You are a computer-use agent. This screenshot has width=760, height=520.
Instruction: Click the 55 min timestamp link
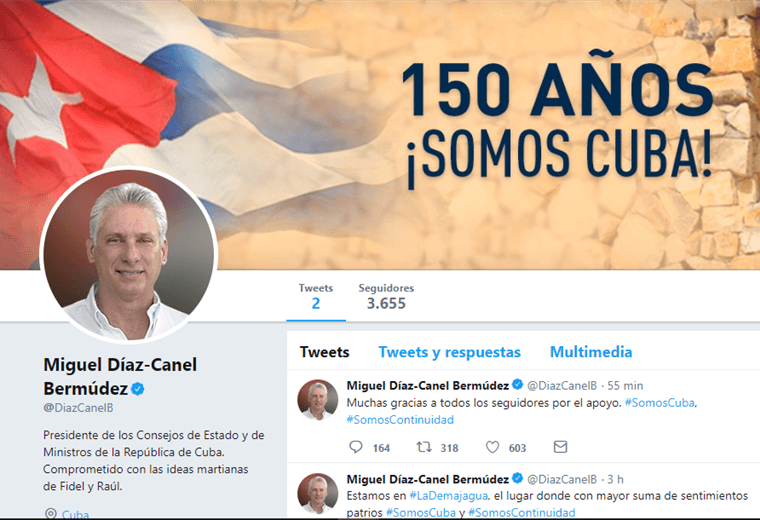coord(625,386)
